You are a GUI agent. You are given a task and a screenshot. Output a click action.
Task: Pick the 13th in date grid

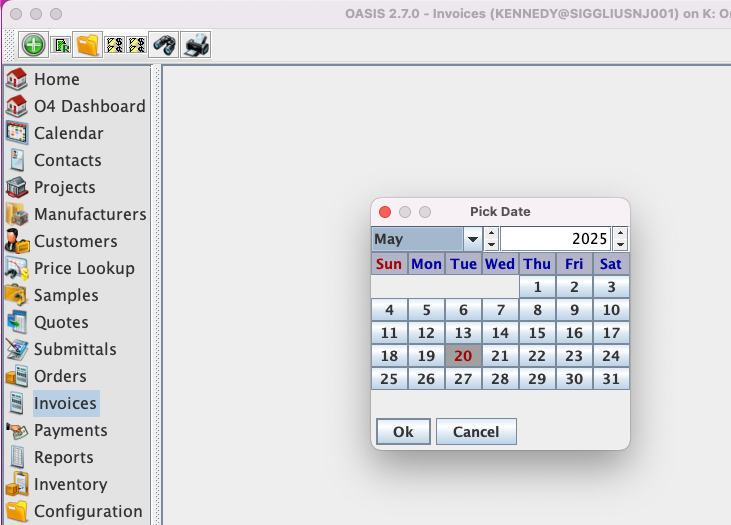tap(463, 333)
